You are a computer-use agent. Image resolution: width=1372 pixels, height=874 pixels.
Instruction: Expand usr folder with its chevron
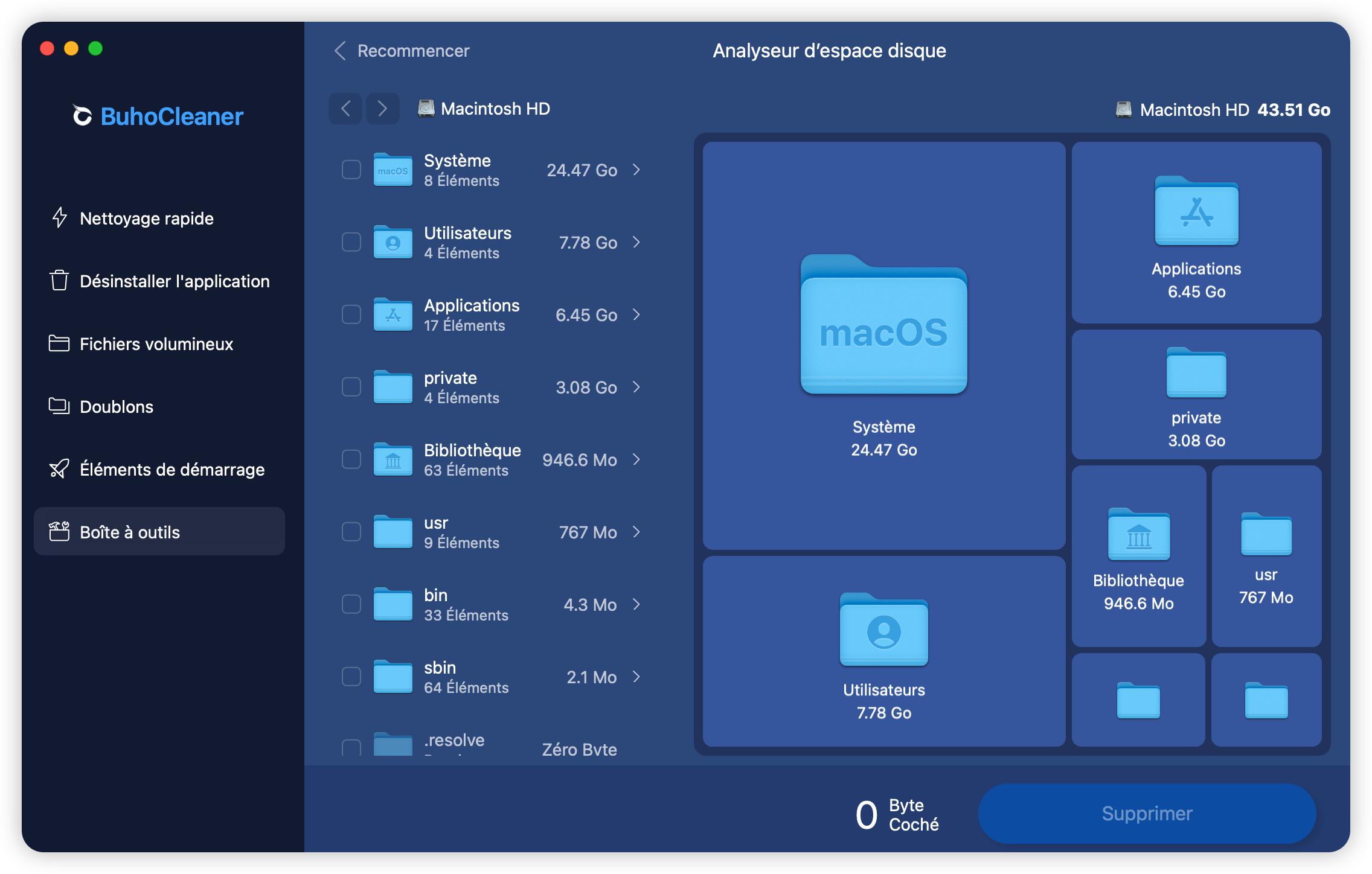click(636, 532)
